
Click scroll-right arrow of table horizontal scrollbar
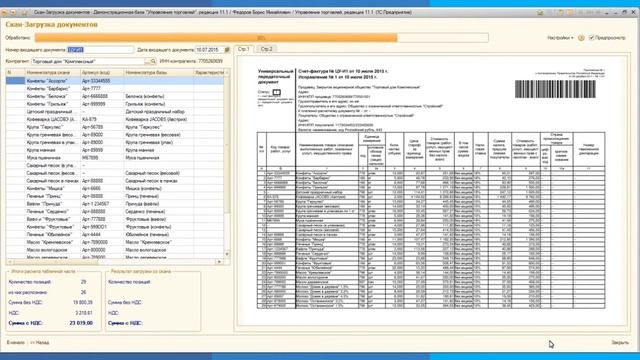220,262
